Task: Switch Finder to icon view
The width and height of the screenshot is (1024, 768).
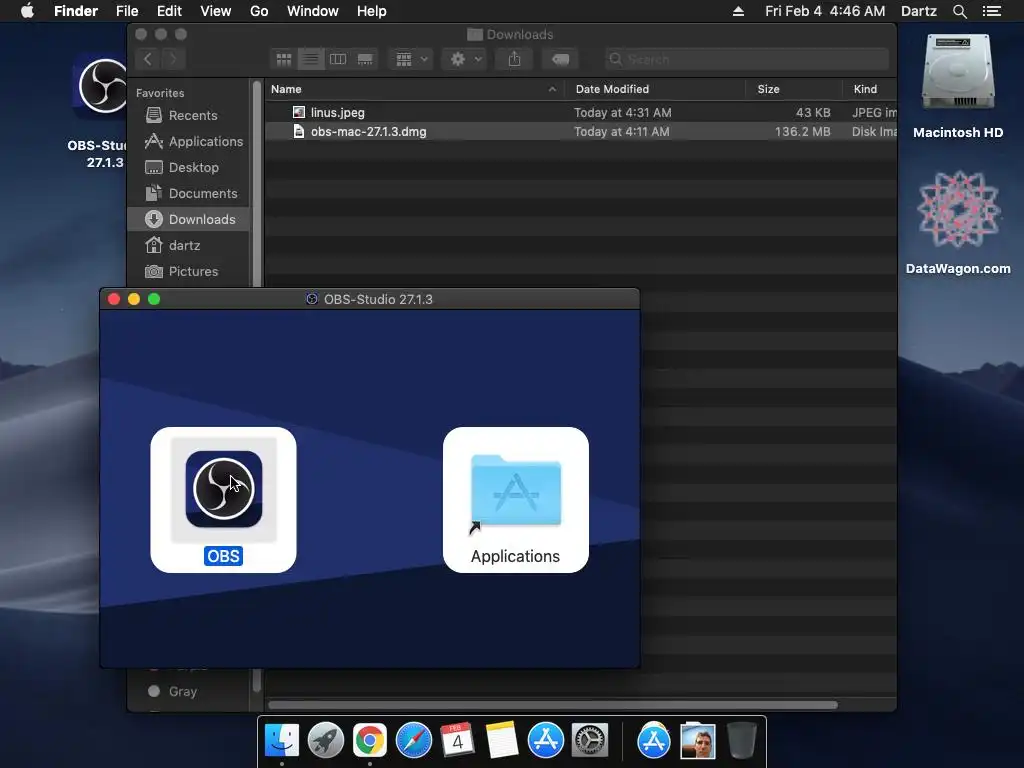Action: click(x=283, y=59)
